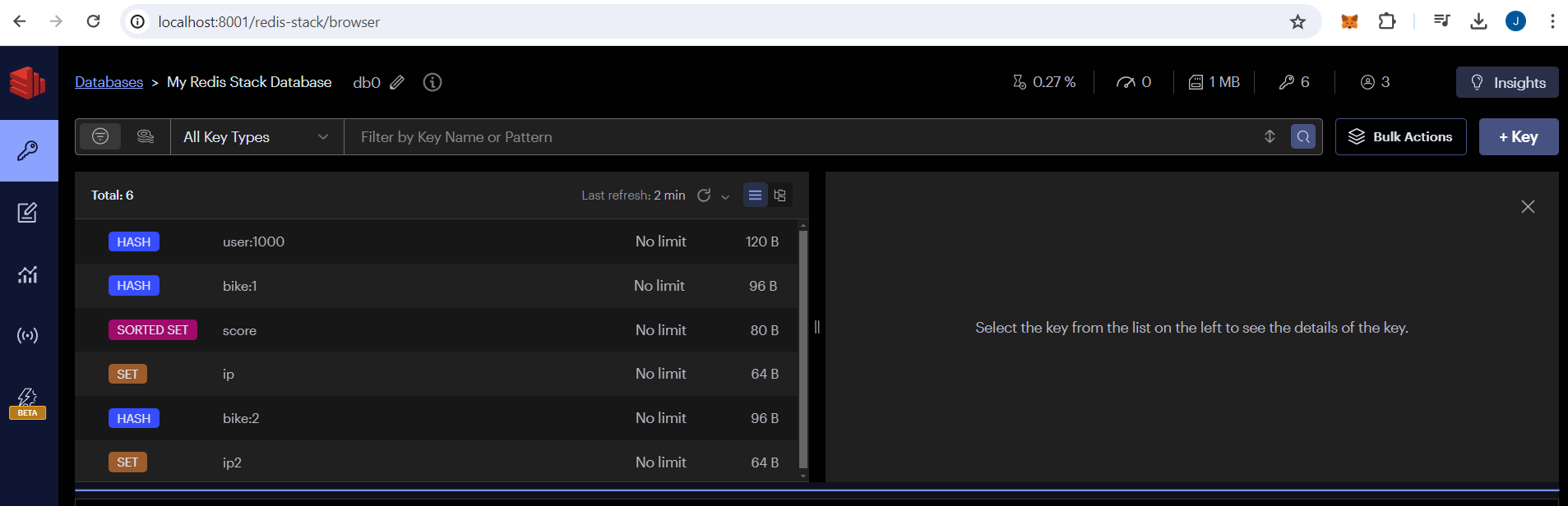Click the SORTED SET type badge
Image resolution: width=1568 pixels, height=506 pixels.
point(152,330)
